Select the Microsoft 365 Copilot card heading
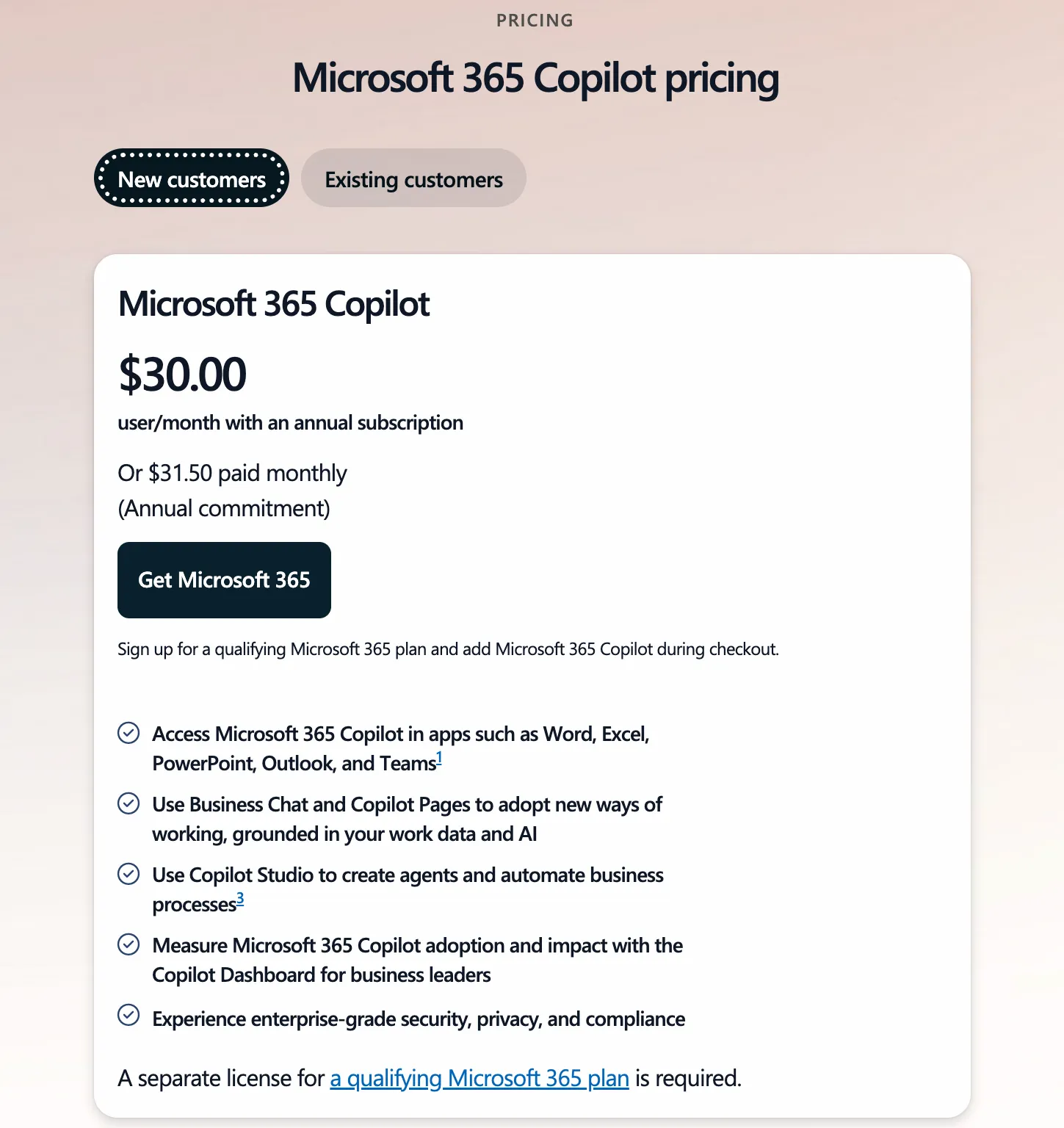The width and height of the screenshot is (1064, 1128). (274, 303)
